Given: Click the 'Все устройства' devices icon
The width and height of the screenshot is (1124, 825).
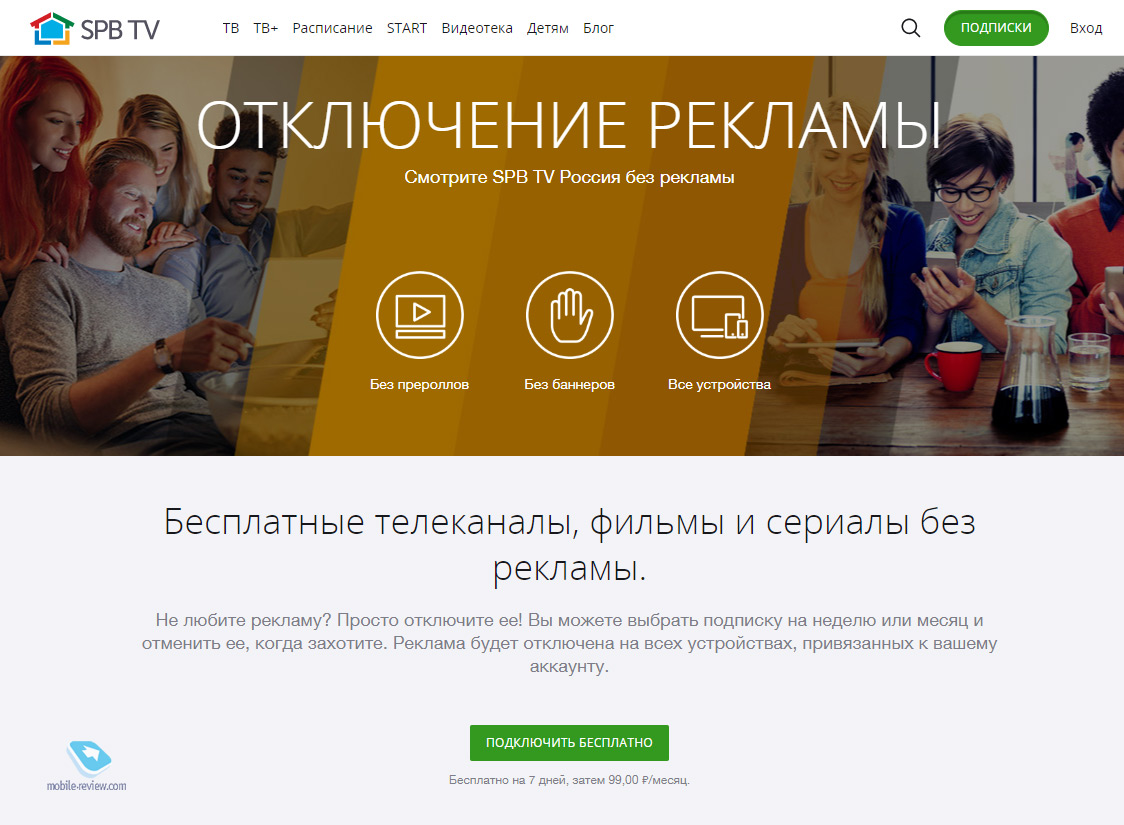Looking at the screenshot, I should pos(720,315).
